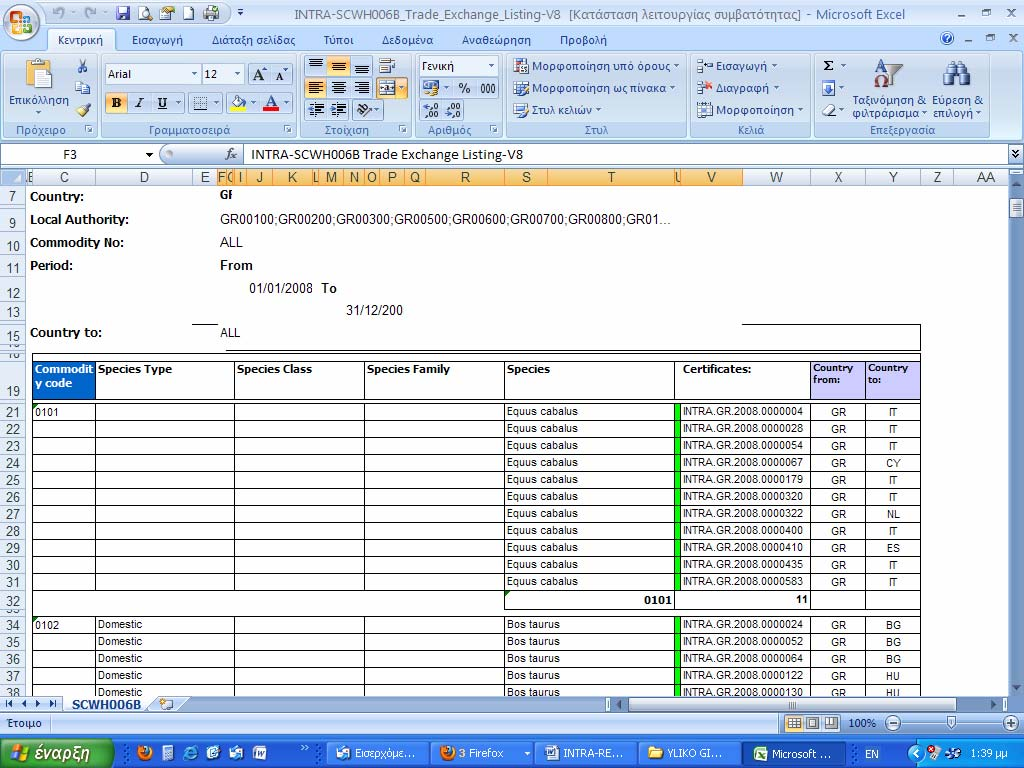Image resolution: width=1024 pixels, height=768 pixels.
Task: Switch to Διάταξη σελίδας tab
Action: (253, 40)
